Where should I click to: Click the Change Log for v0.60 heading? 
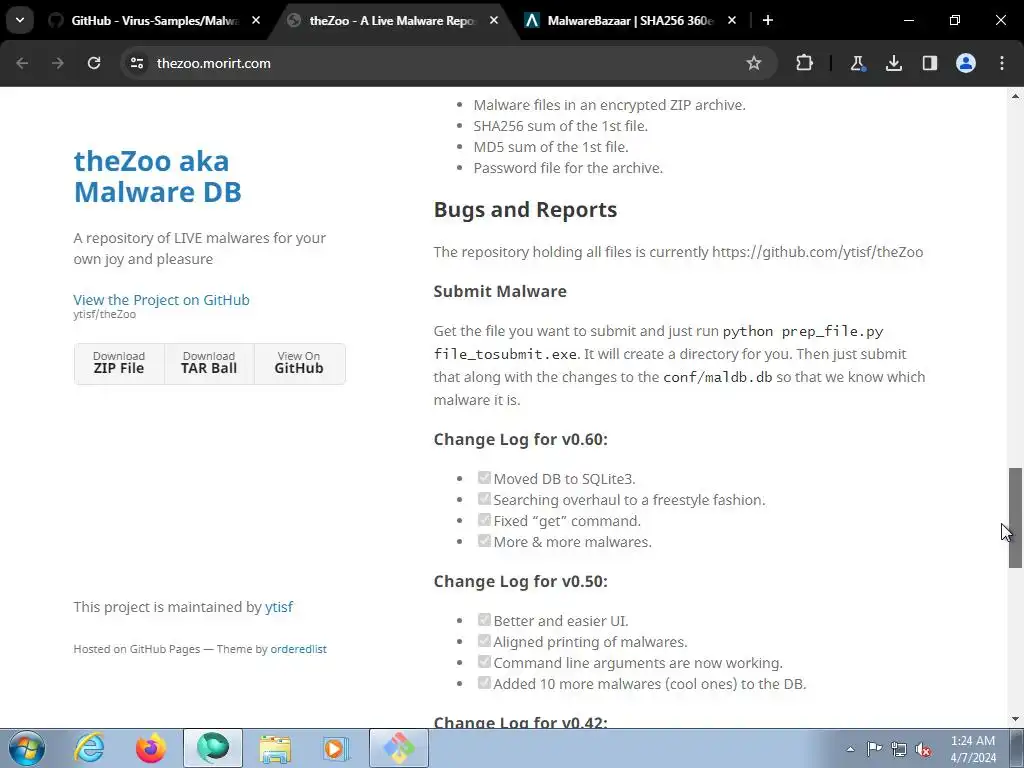tap(520, 440)
